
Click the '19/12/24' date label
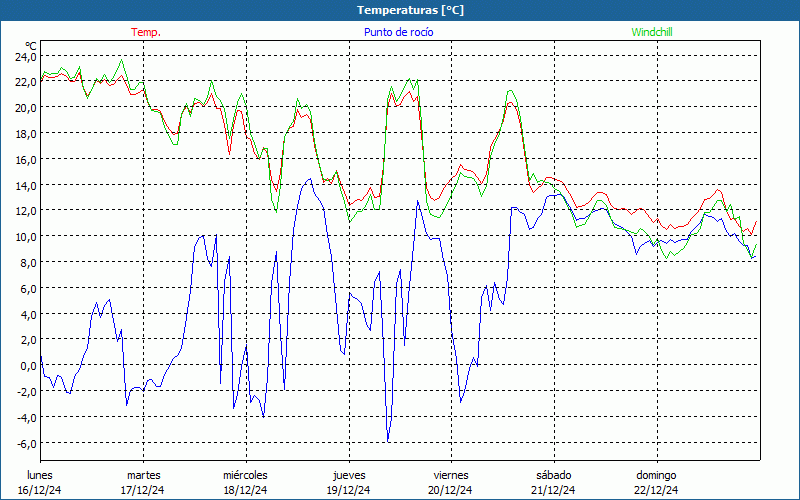[348, 490]
